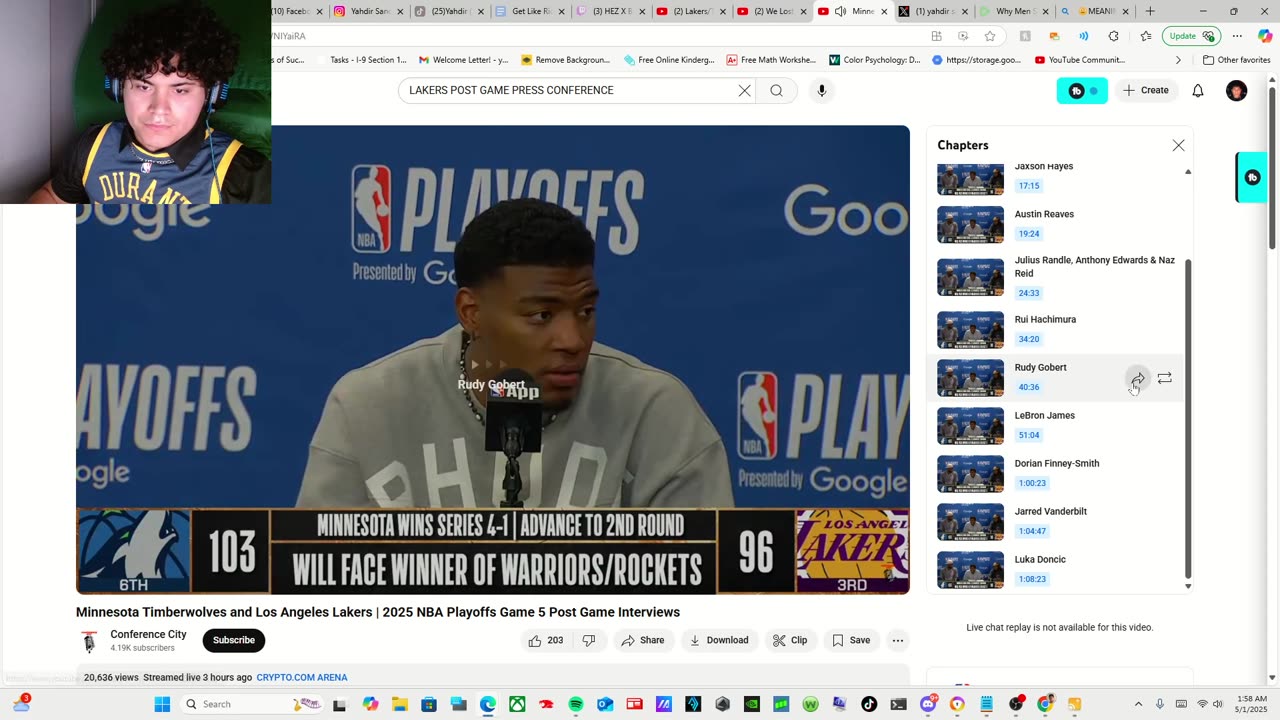Screen dimensions: 1280x720
Task: Open the Xbox app from taskbar
Action: coord(517,704)
